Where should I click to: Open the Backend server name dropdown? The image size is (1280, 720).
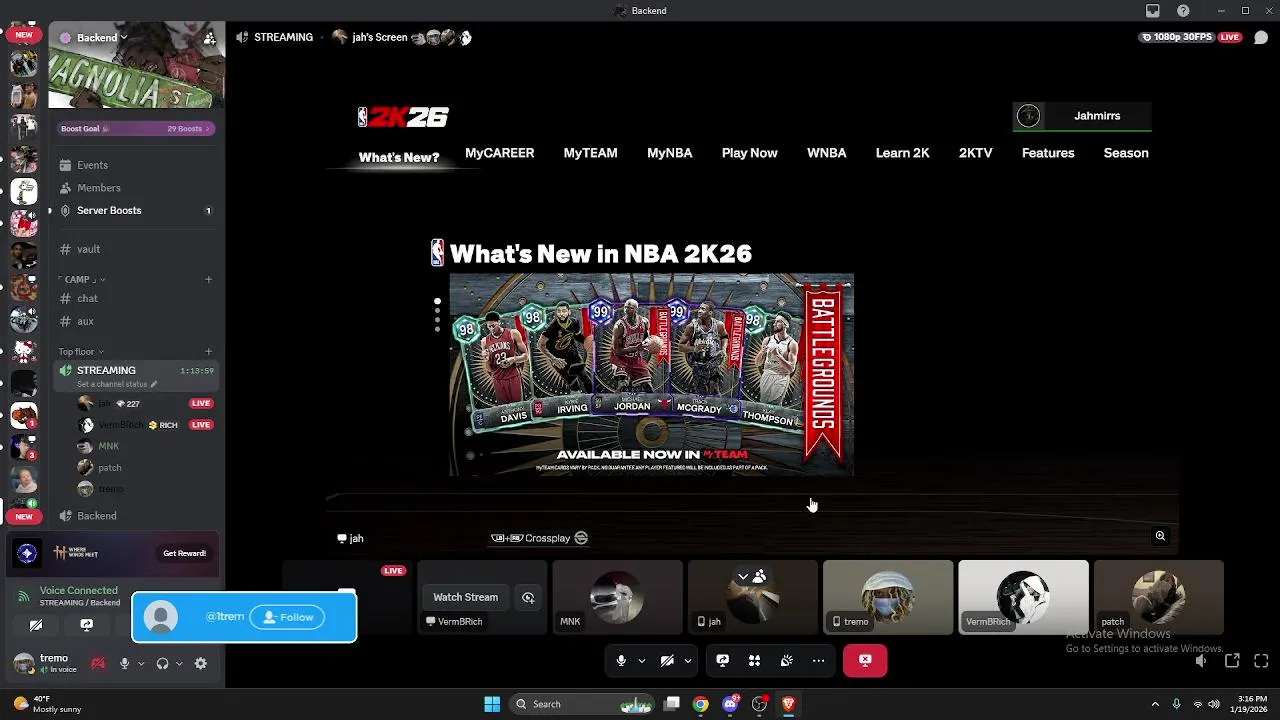point(102,38)
